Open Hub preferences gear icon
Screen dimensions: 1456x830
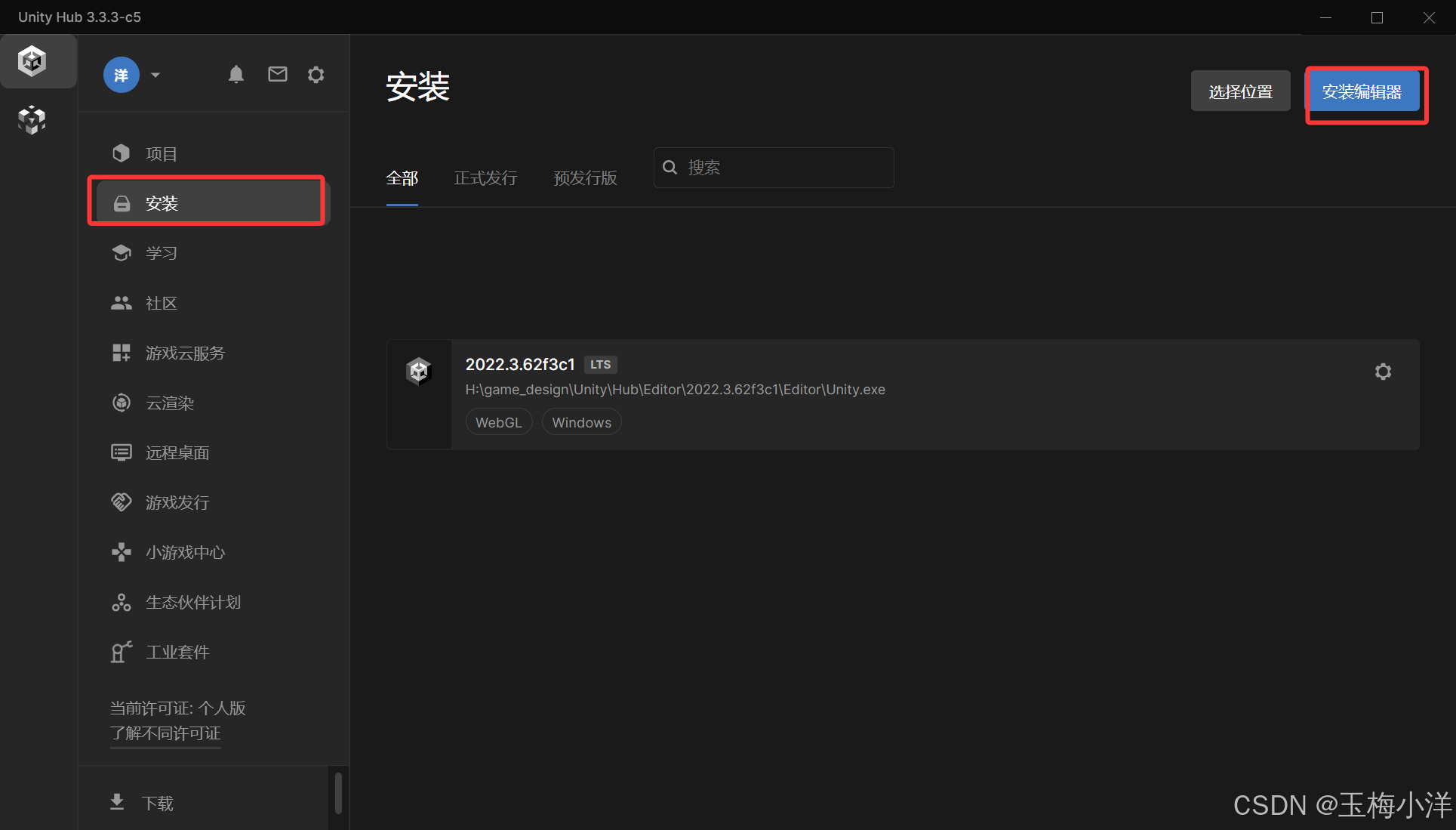click(316, 74)
